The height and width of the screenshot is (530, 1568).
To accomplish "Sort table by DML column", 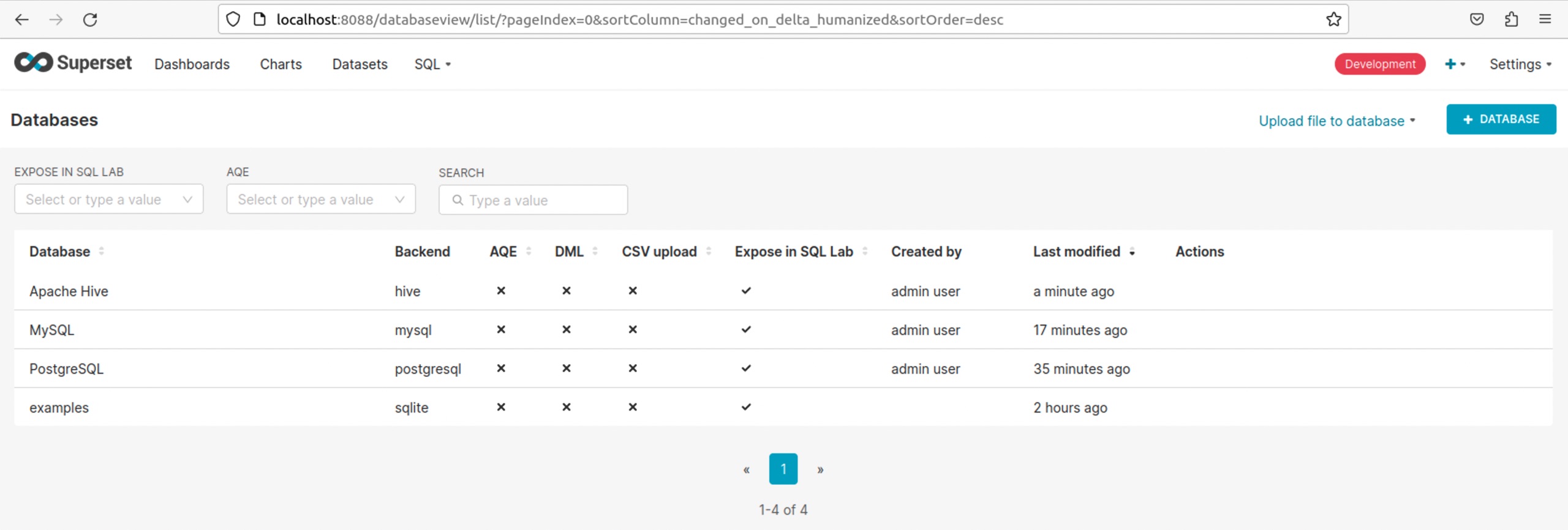I will [x=595, y=252].
